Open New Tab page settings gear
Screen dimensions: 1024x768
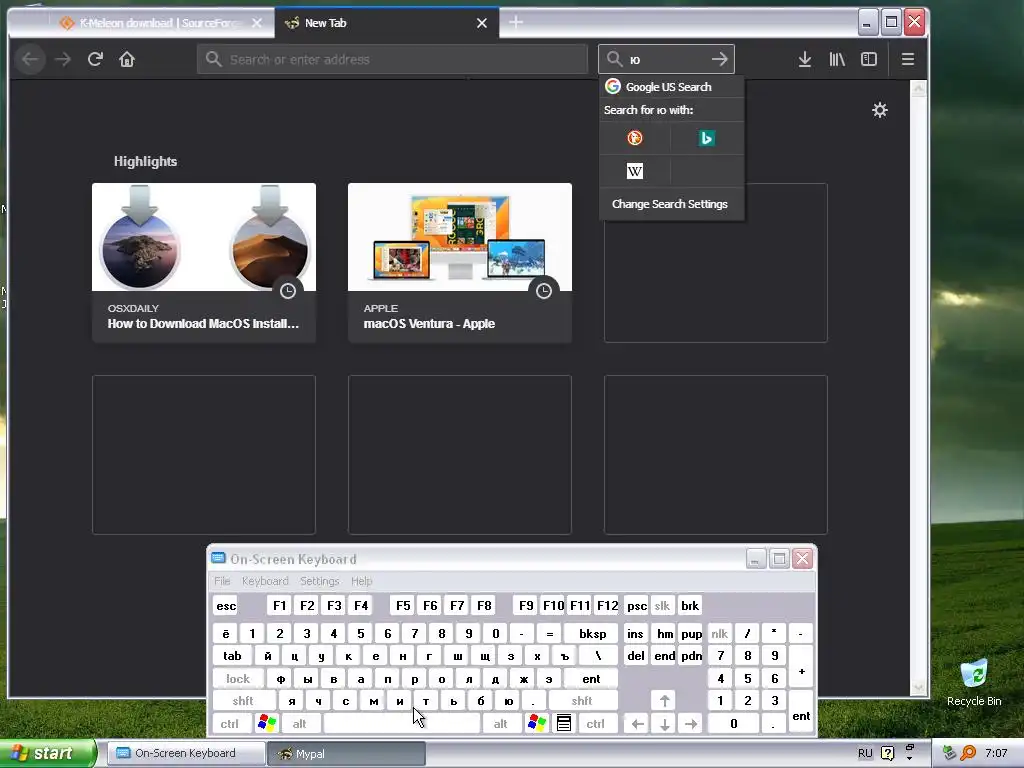coord(880,110)
